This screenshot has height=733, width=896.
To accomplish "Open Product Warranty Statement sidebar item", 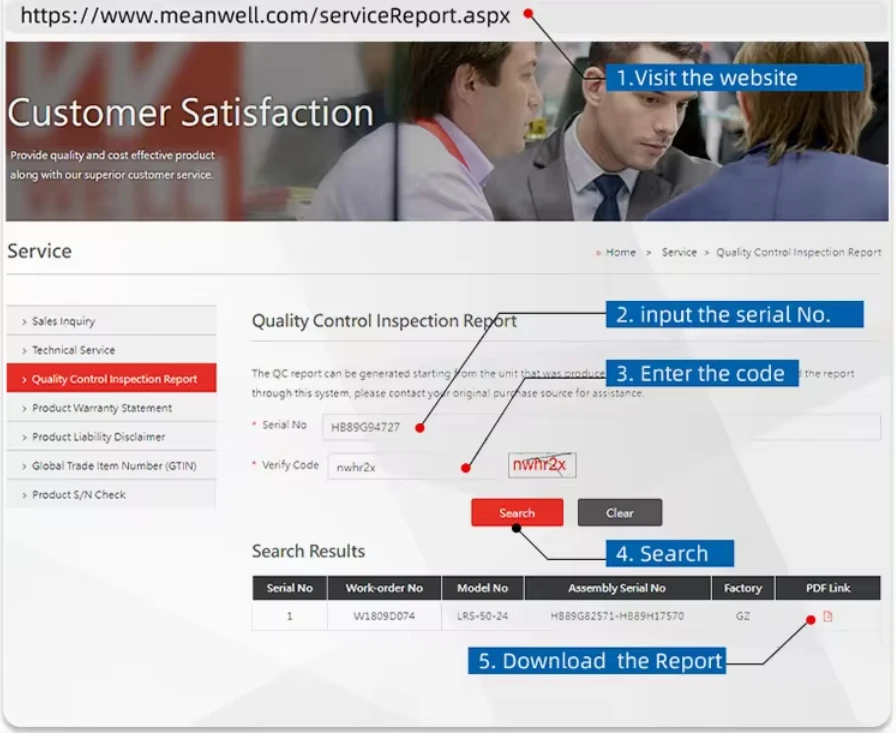I will (x=111, y=408).
